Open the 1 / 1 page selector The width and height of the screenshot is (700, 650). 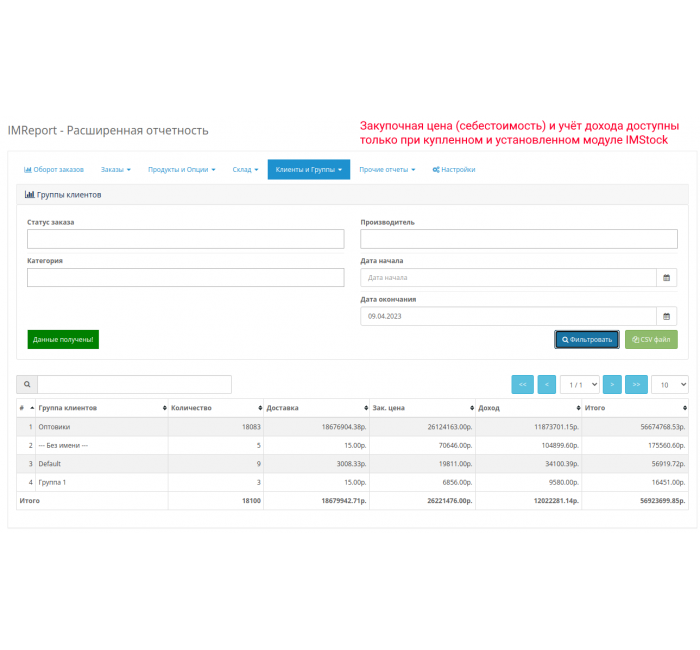tap(579, 384)
